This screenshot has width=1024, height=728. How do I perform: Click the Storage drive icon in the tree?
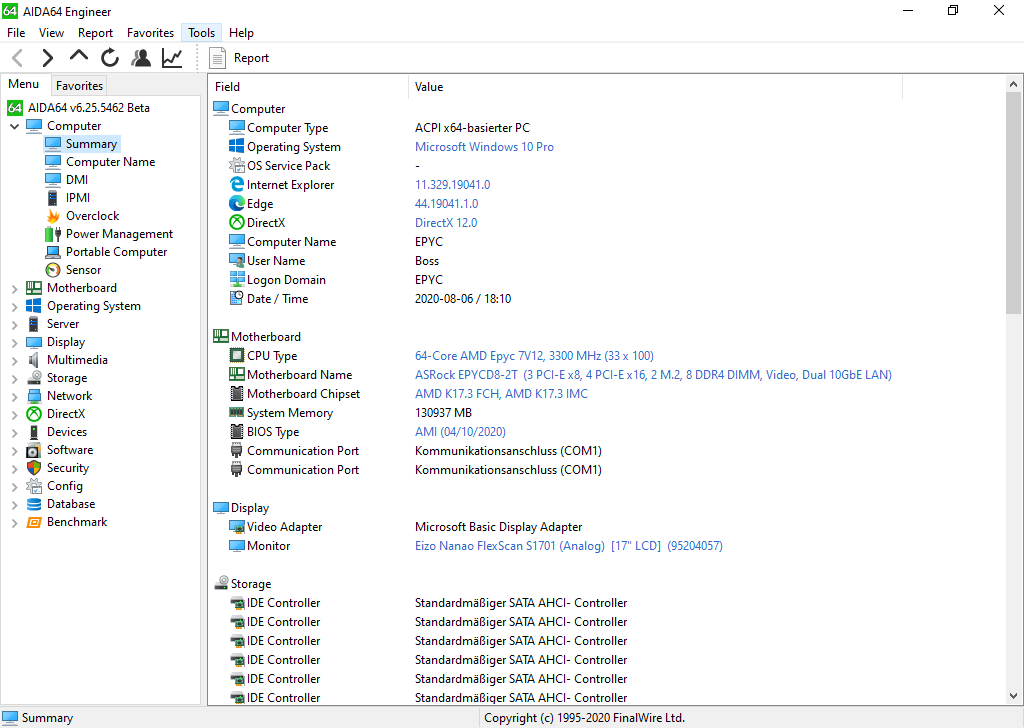point(34,378)
